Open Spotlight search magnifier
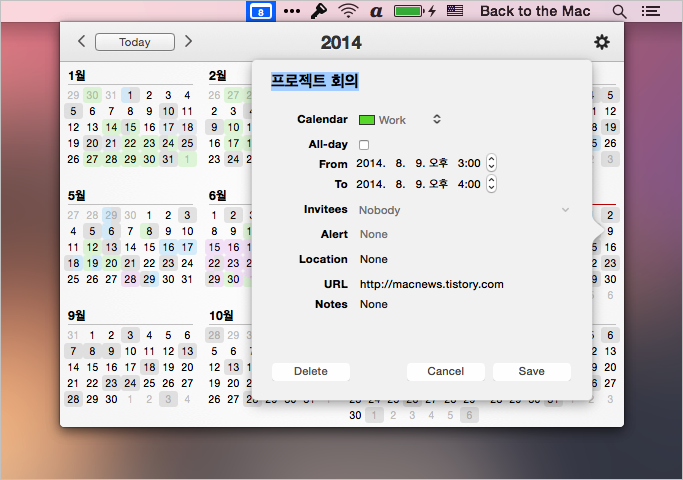 (x=619, y=11)
